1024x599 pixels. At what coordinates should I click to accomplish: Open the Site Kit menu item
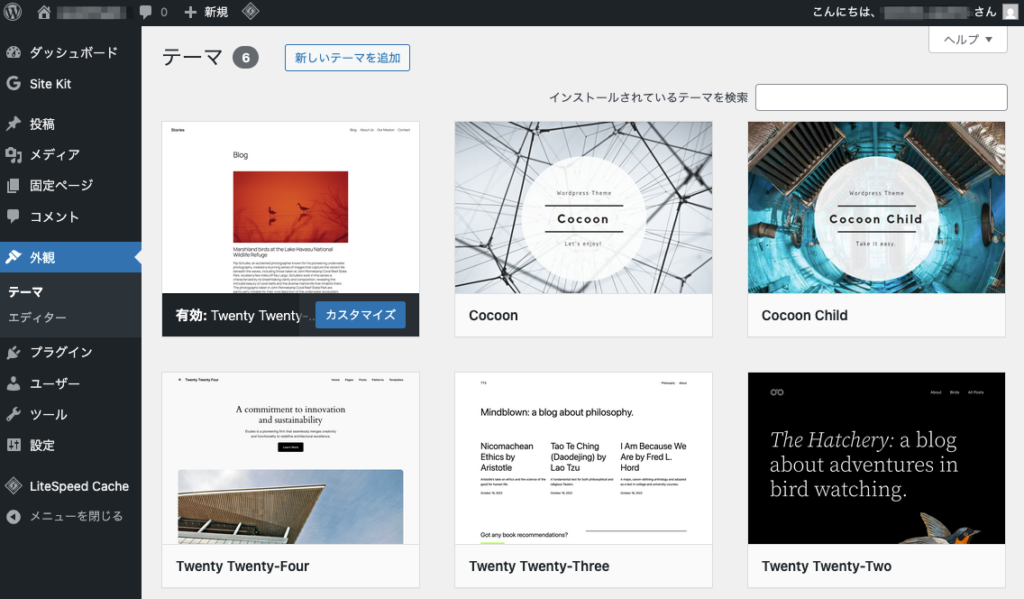pyautogui.click(x=71, y=84)
